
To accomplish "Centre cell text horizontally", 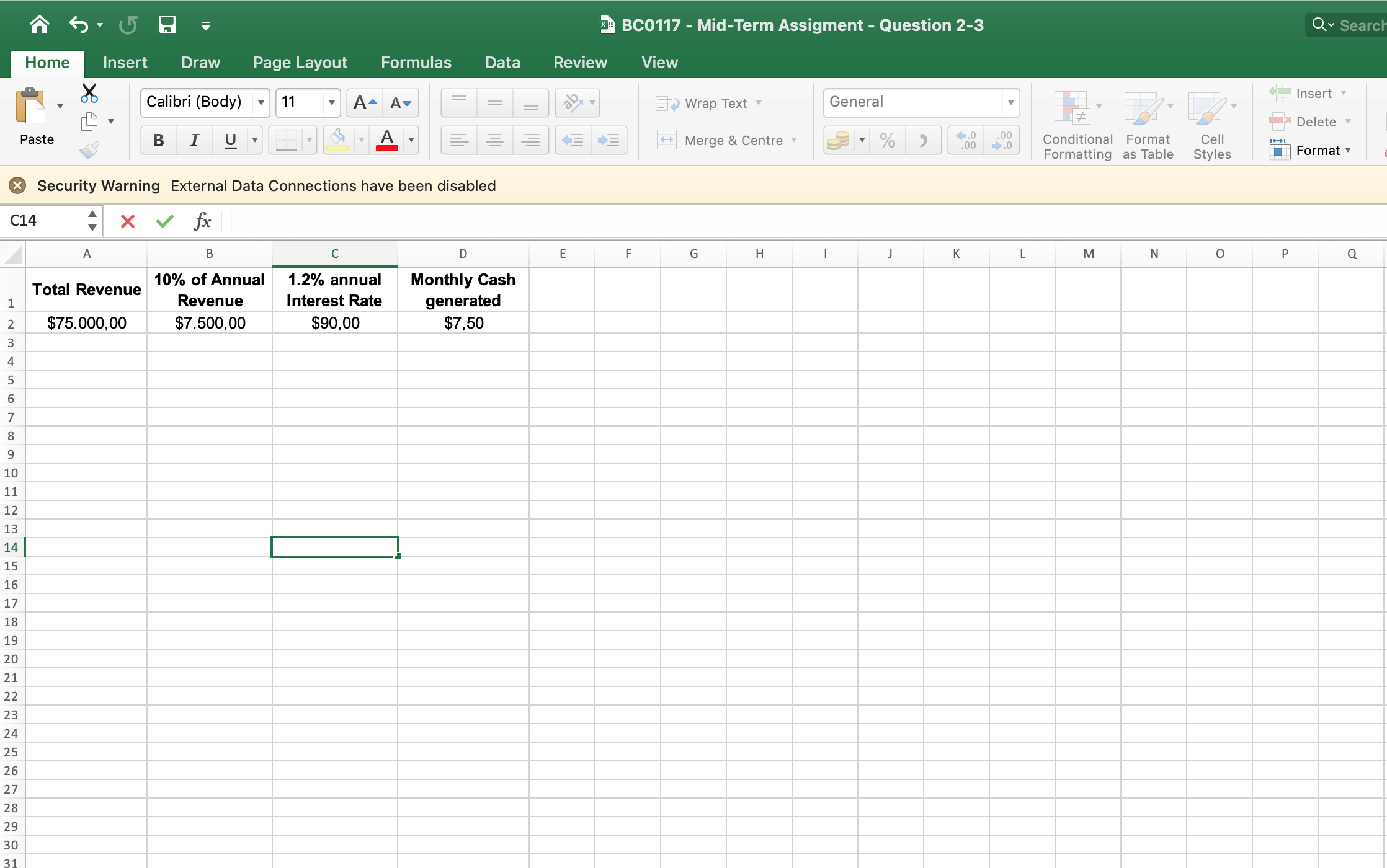I will (x=495, y=140).
